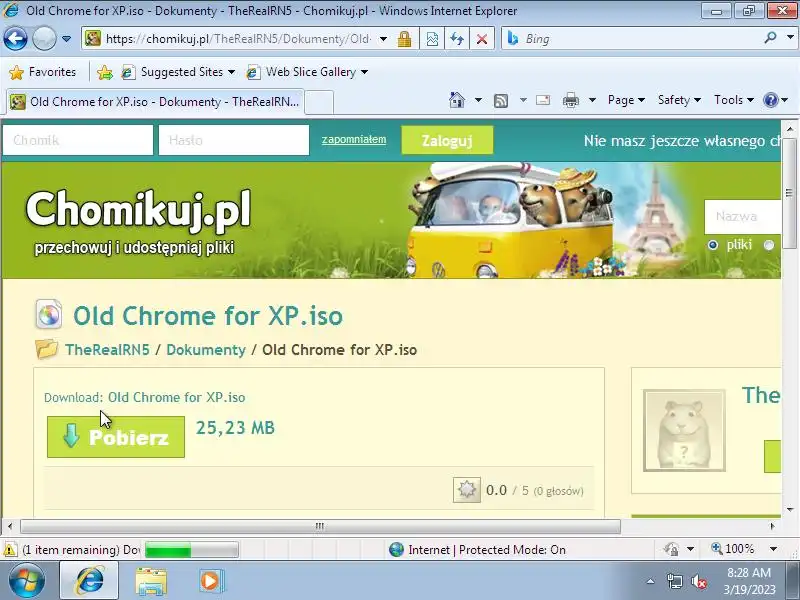
Task: Open the Windows Start button
Action: (27, 581)
